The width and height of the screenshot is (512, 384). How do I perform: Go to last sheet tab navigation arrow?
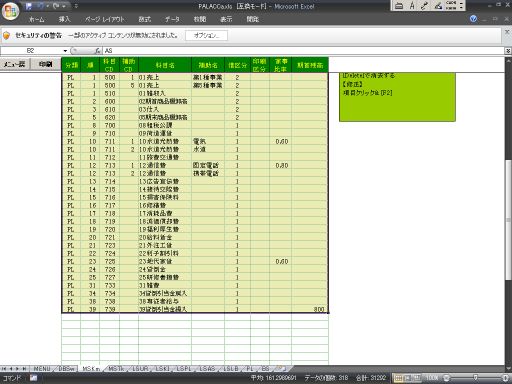[x=24, y=369]
